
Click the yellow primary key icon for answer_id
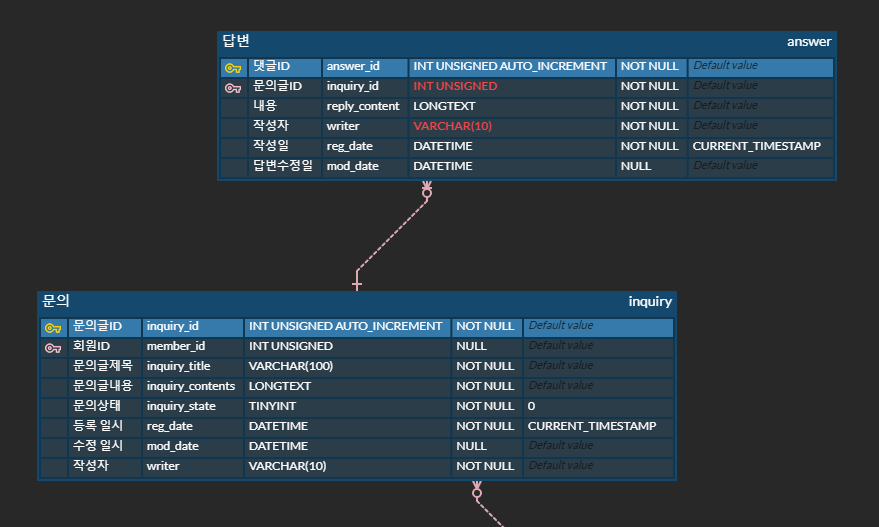(233, 68)
